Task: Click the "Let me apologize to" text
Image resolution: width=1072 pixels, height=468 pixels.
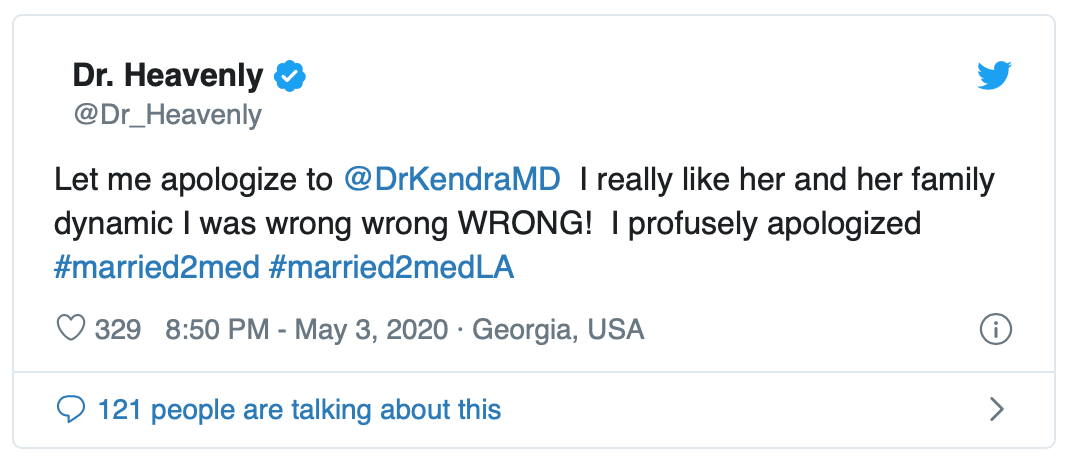Action: (194, 181)
